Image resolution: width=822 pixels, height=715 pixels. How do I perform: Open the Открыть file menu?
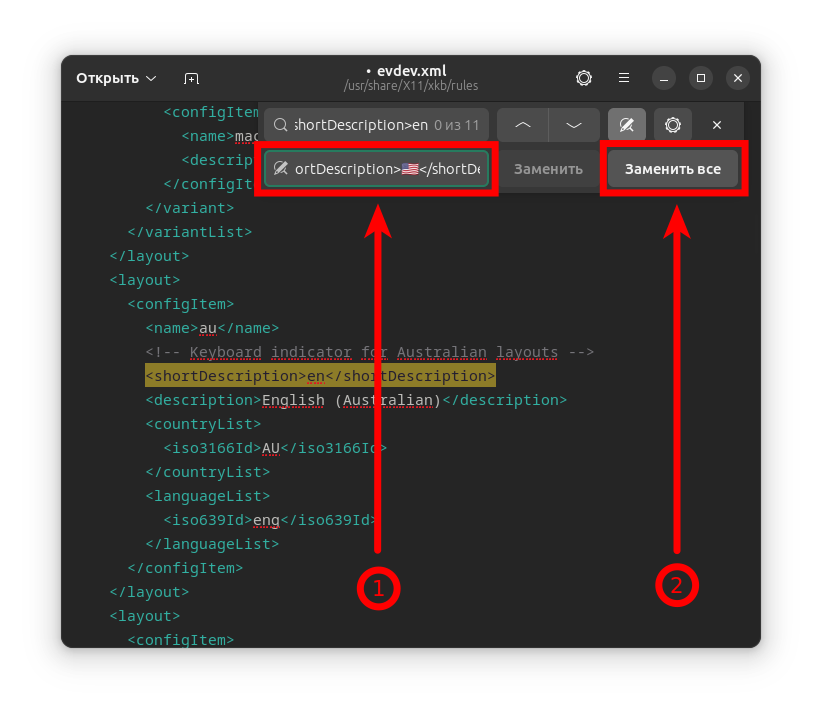coord(116,79)
